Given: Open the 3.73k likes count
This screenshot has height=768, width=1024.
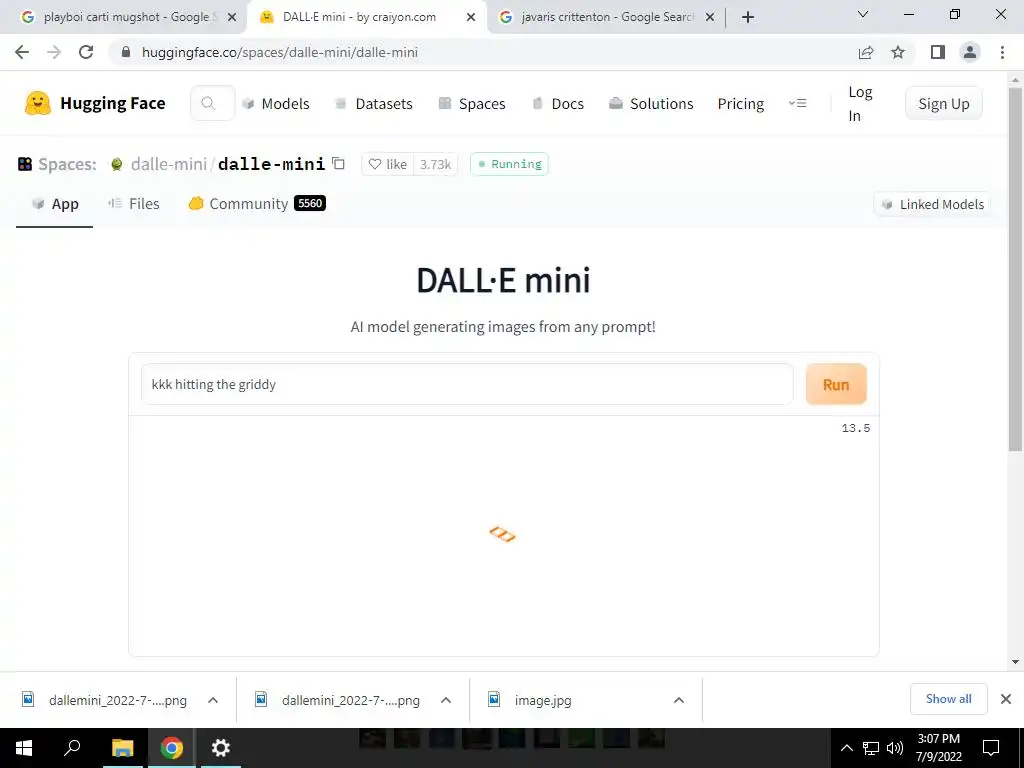Looking at the screenshot, I should [x=436, y=164].
